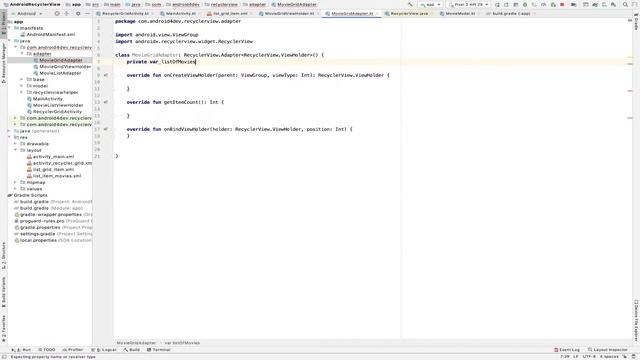Select AndroidManifest.xml in project tree
Viewport: 640px width, 360px height.
[x=51, y=35]
